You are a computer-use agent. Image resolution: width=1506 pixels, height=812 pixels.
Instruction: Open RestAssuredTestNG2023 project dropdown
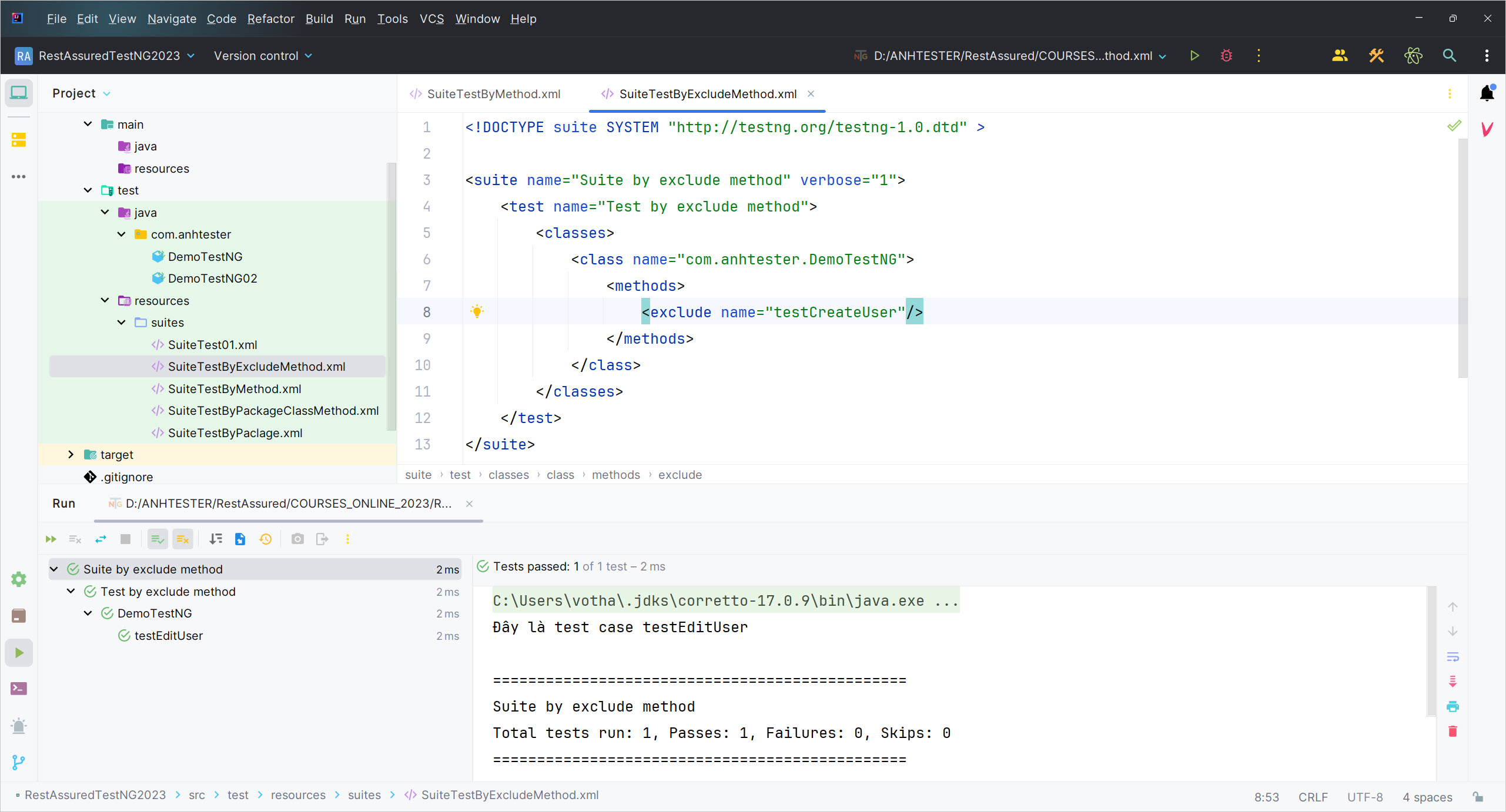[105, 56]
